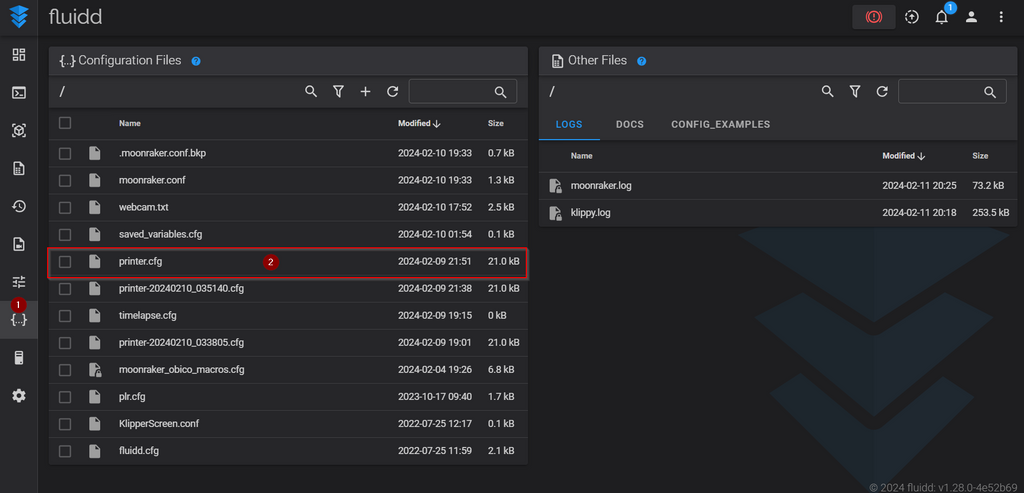Sort Other Files by Modified column
Screen dimensions: 1024x493
pyautogui.click(x=903, y=156)
